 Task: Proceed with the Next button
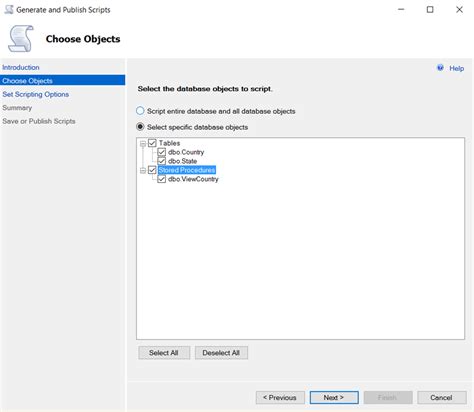click(334, 398)
